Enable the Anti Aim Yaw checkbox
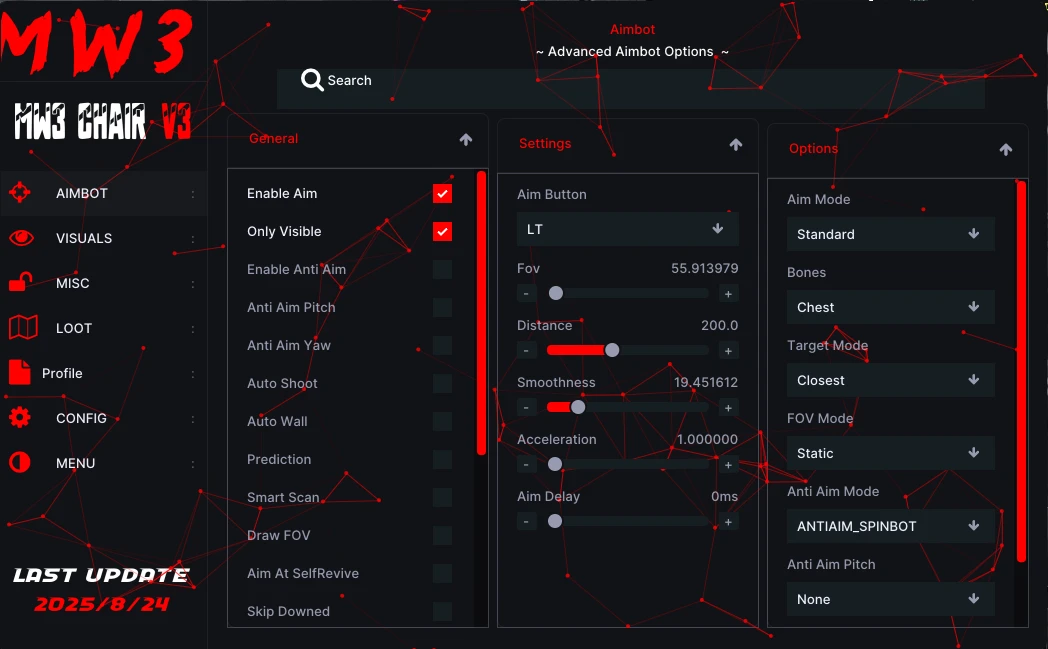 (x=442, y=346)
